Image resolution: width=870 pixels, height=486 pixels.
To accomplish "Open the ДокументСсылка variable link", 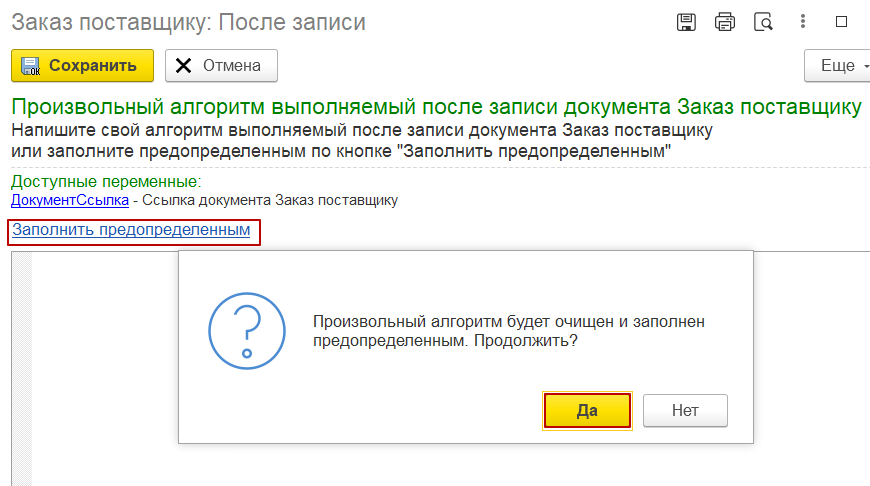I will 70,200.
